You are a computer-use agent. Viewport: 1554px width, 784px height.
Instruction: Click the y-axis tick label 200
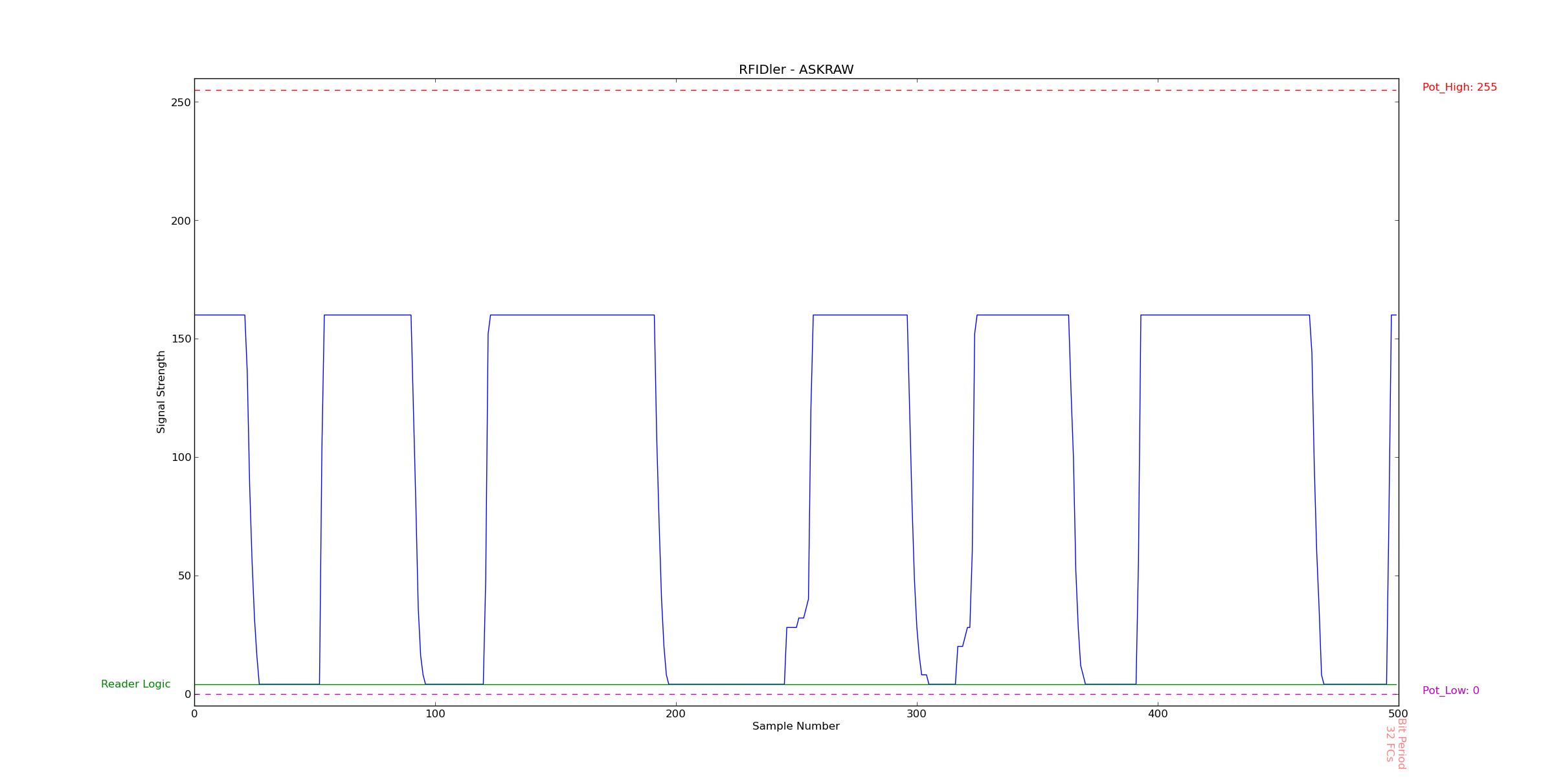(181, 221)
